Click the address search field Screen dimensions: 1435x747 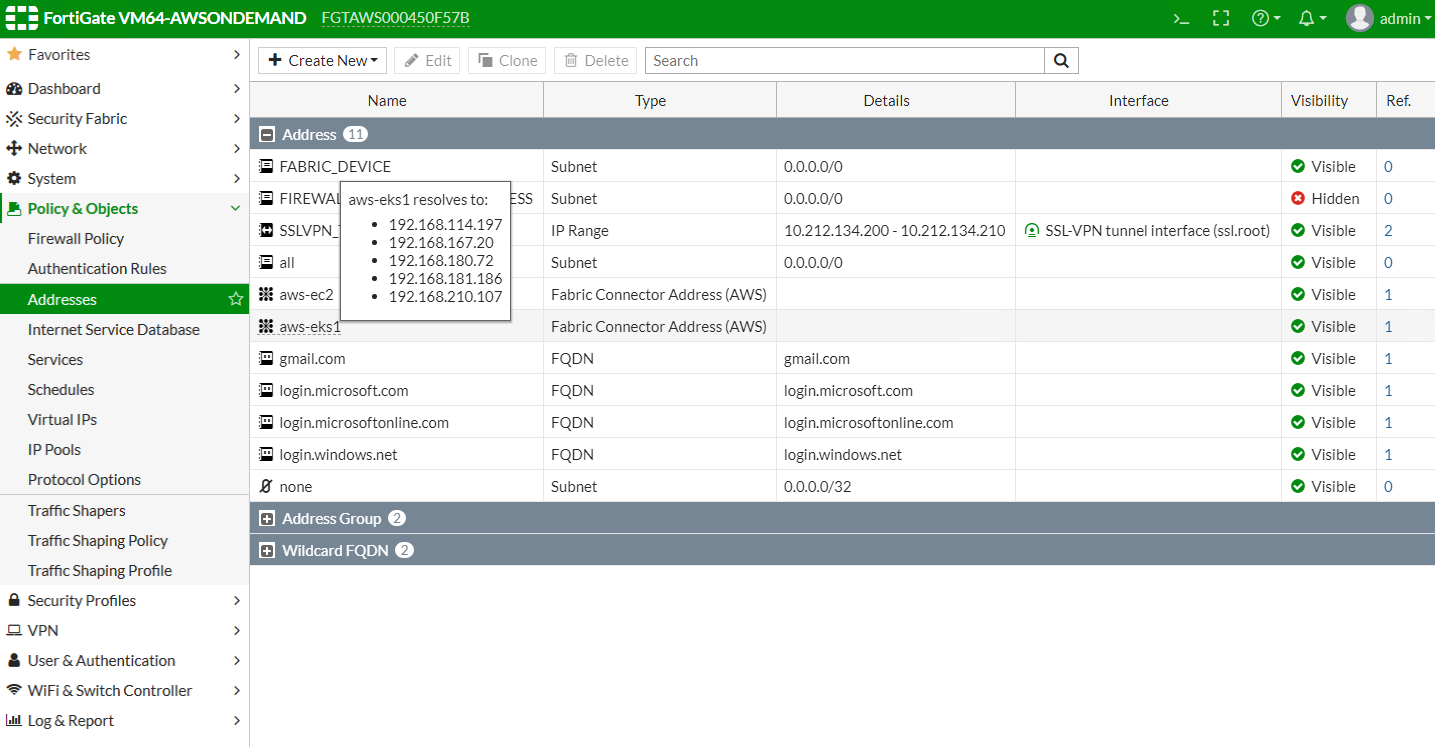(845, 61)
